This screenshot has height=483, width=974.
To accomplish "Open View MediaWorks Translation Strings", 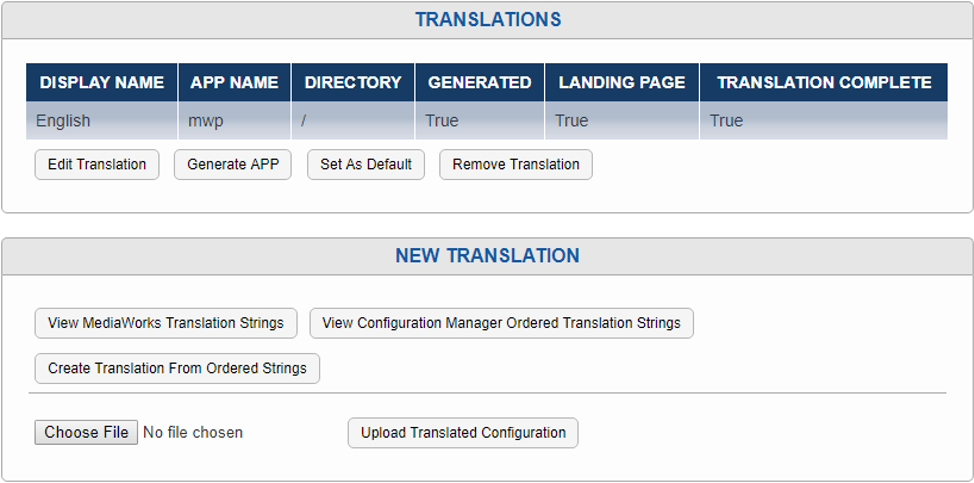I will [166, 323].
